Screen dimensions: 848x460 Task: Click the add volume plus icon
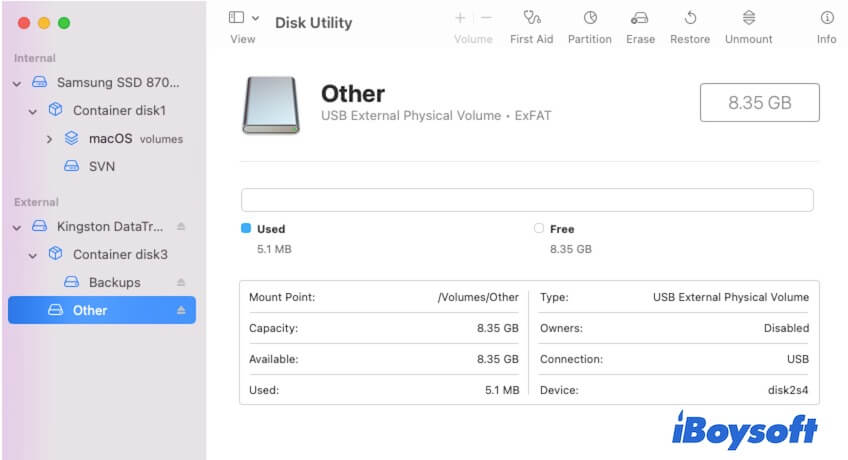pyautogui.click(x=460, y=18)
